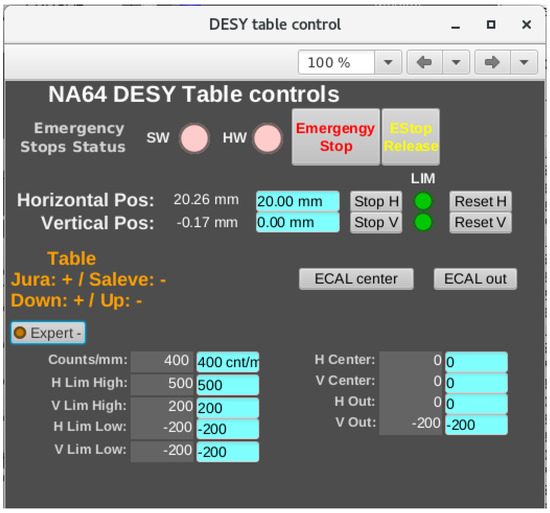Click the SW emergency stop indicator
Viewport: 550px width, 513px height.
tap(194, 138)
